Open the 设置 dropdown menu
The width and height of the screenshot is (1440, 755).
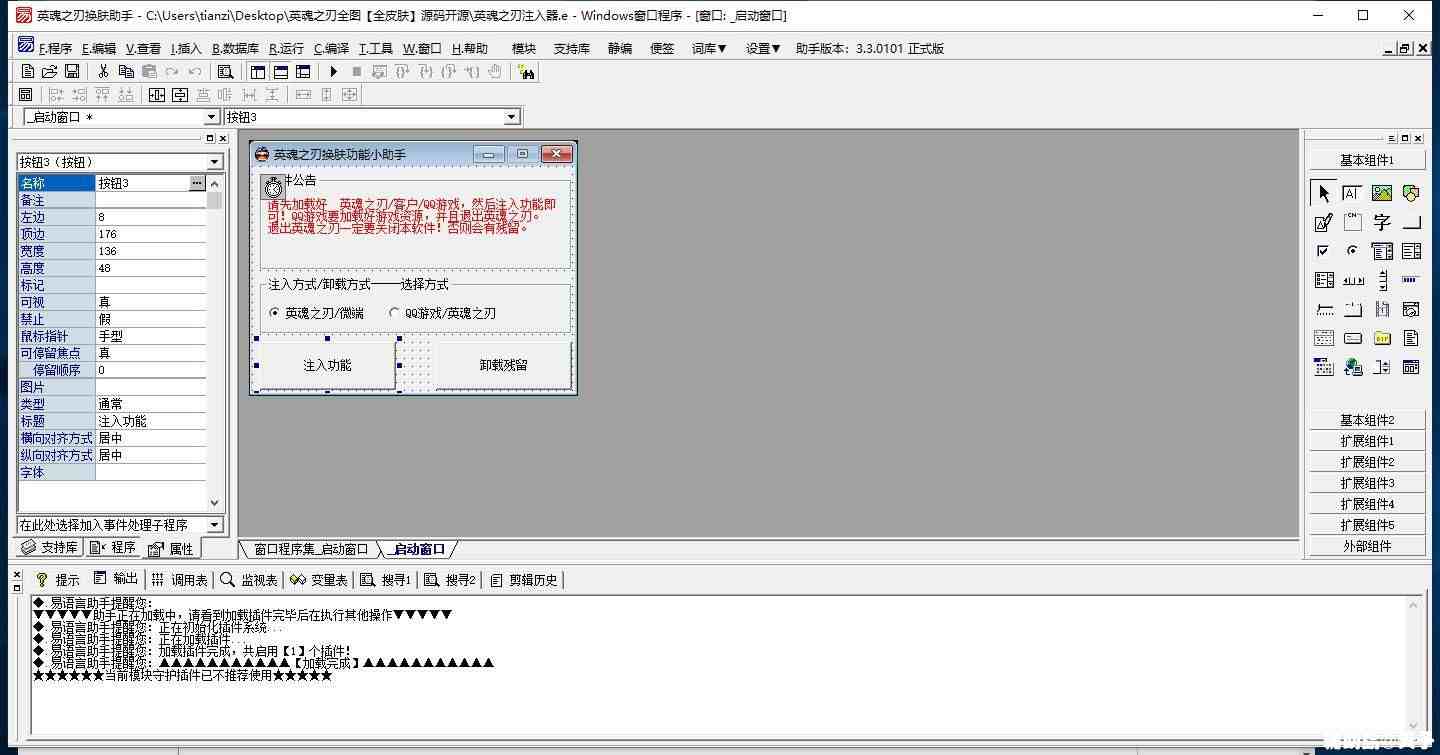[763, 48]
